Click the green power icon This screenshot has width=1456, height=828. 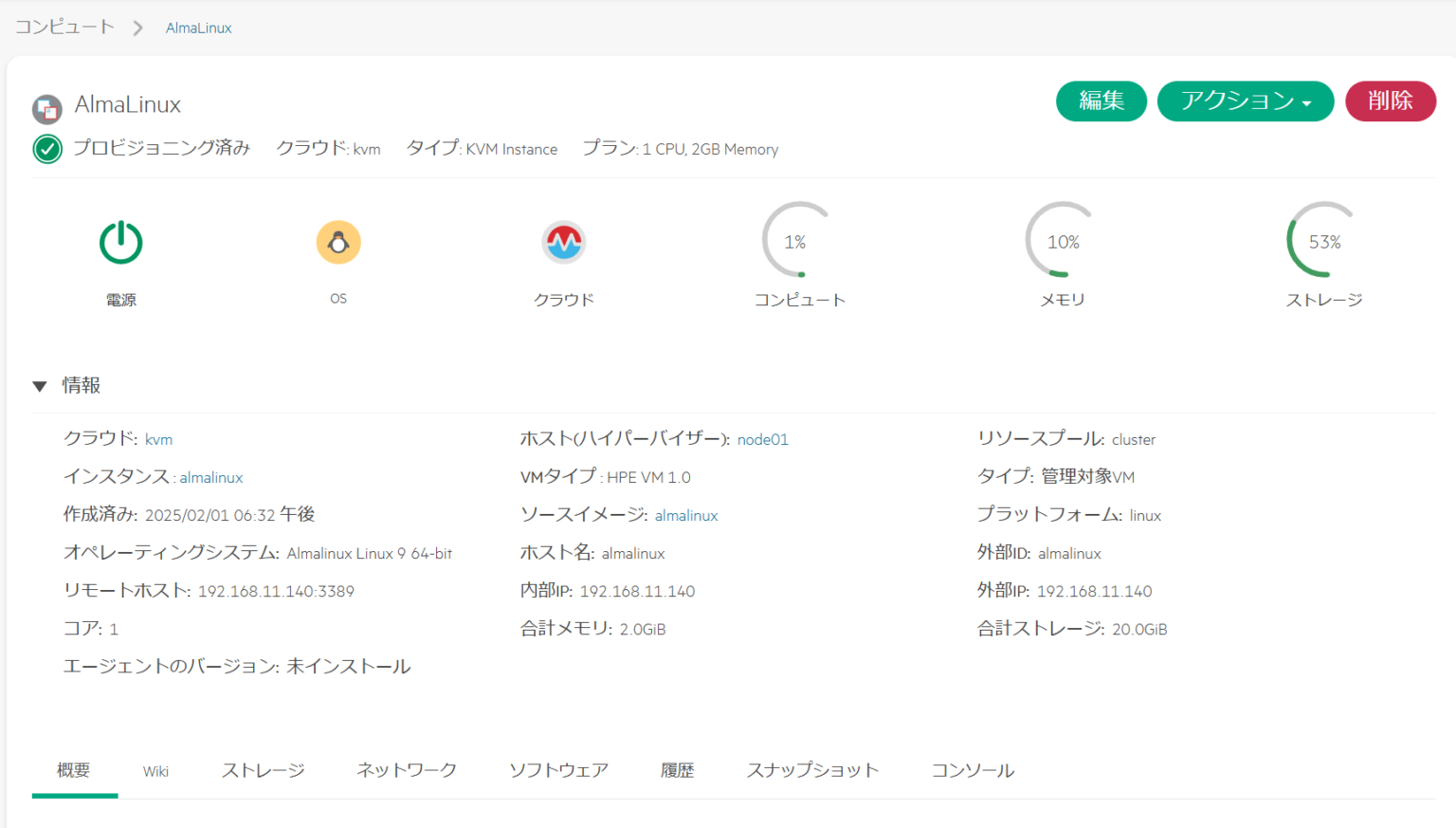121,243
